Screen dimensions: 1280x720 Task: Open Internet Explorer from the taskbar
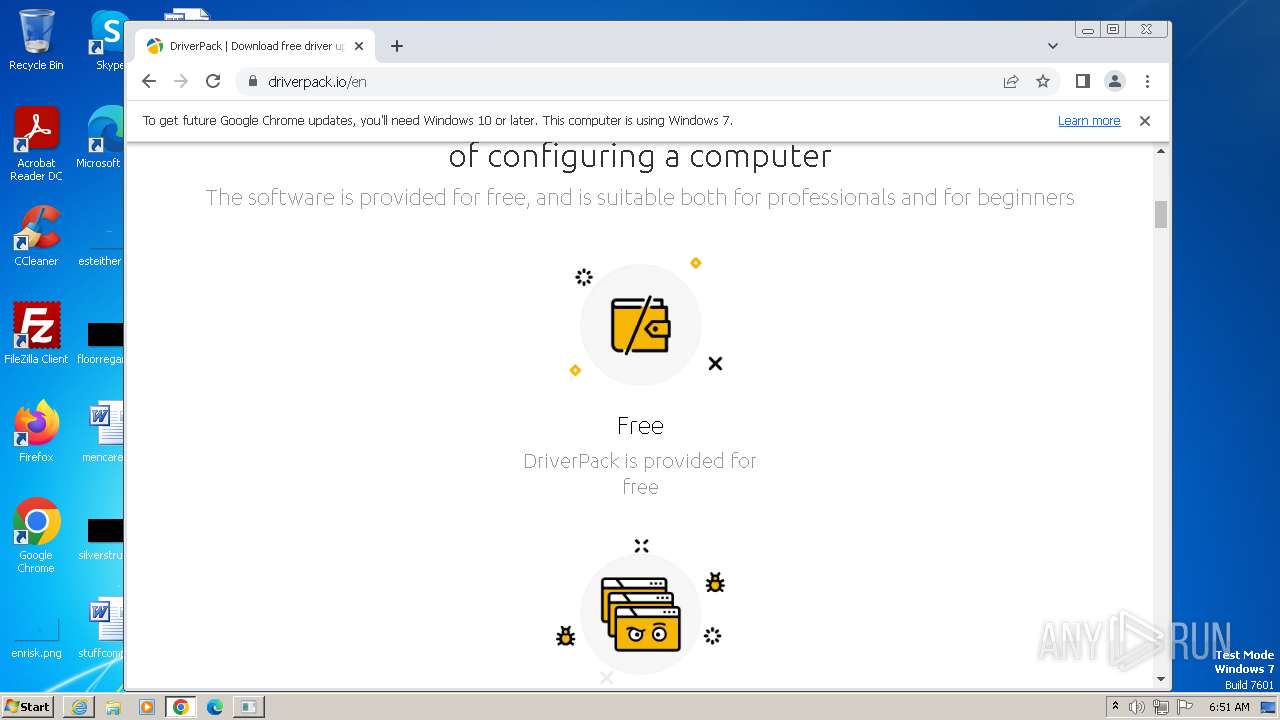coord(79,707)
